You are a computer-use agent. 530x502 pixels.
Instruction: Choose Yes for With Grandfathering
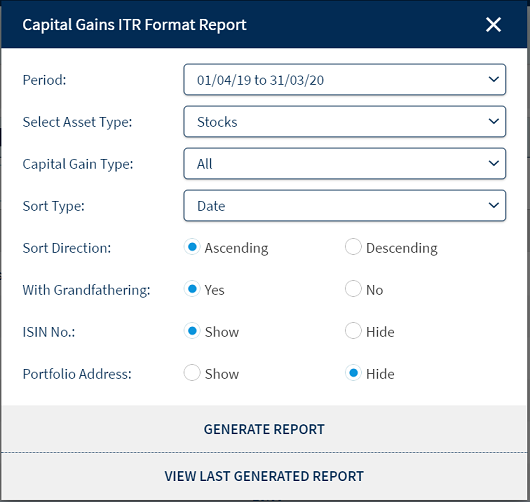[x=192, y=289]
